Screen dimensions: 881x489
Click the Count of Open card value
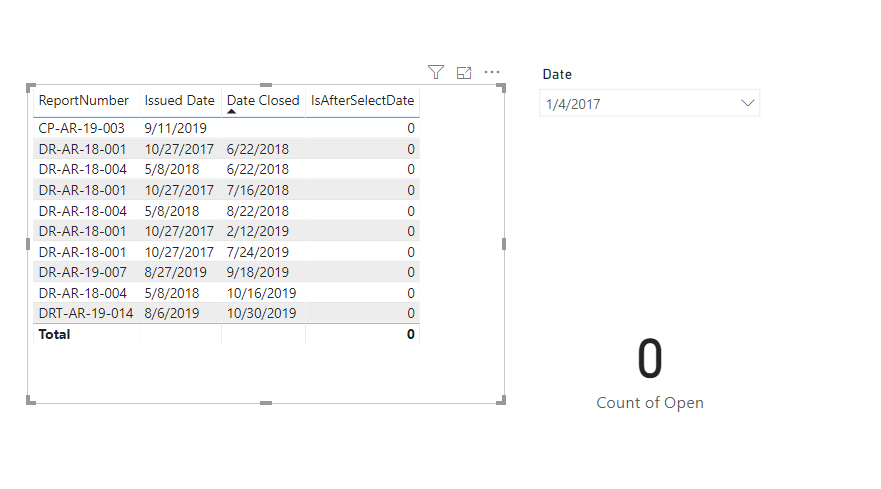point(650,358)
